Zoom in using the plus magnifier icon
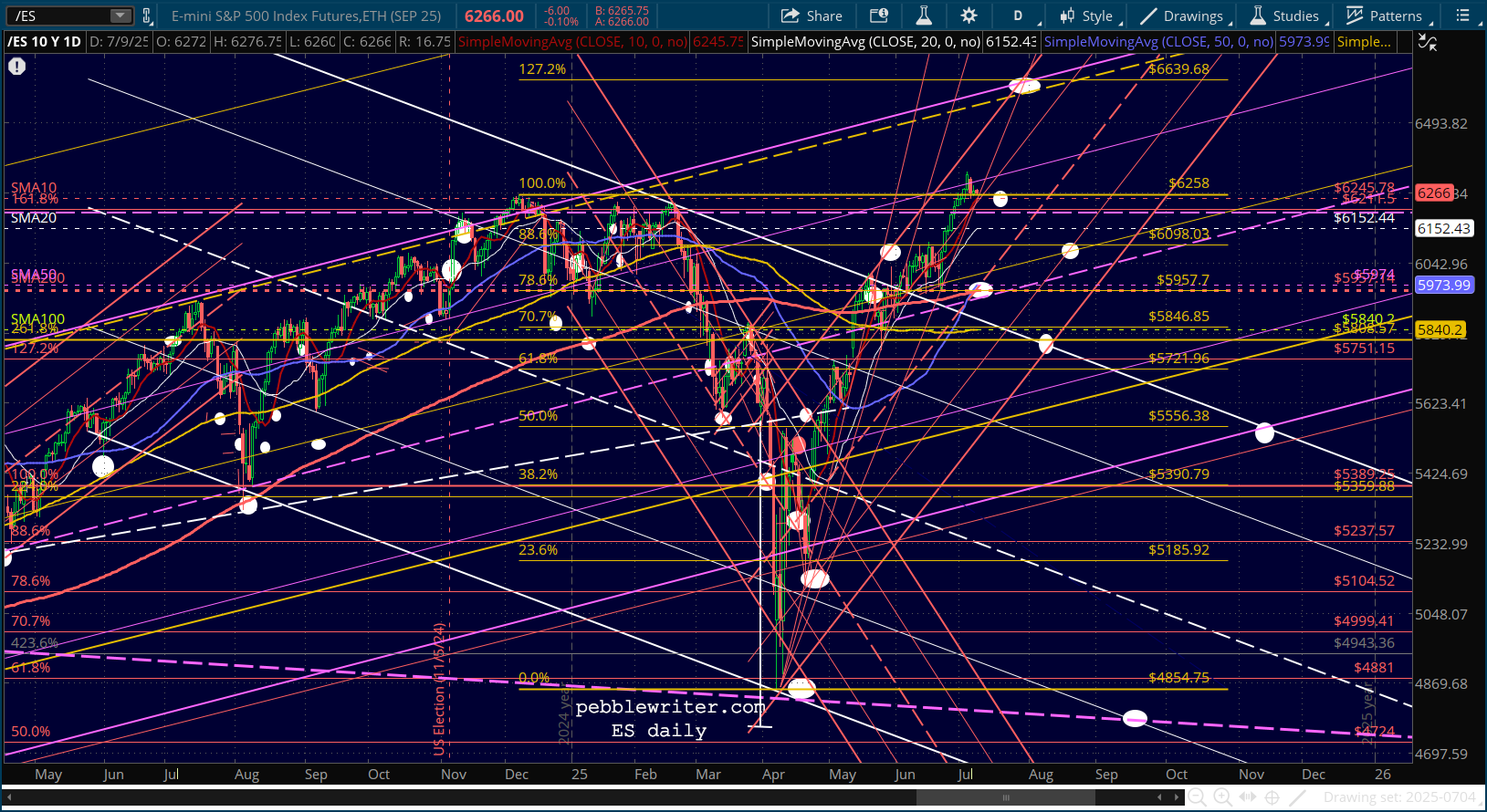The width and height of the screenshot is (1487, 812). click(1222, 797)
